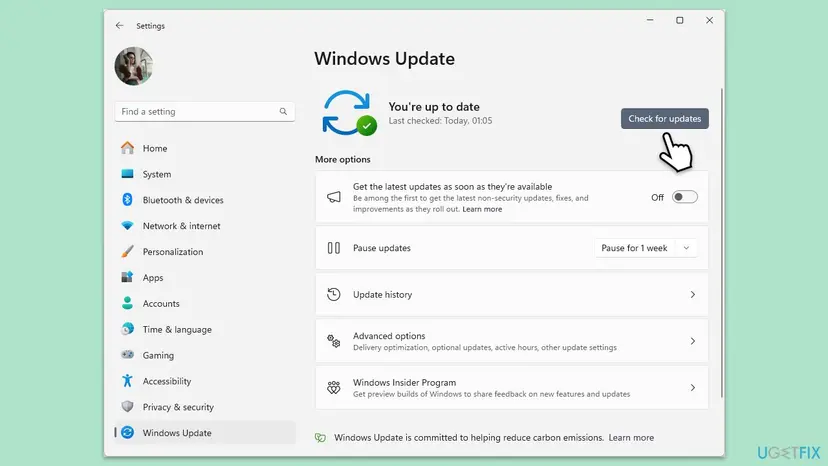Viewport: 828px width, 466px height.
Task: Click the megaphone icon for latest updates
Action: coord(334,197)
